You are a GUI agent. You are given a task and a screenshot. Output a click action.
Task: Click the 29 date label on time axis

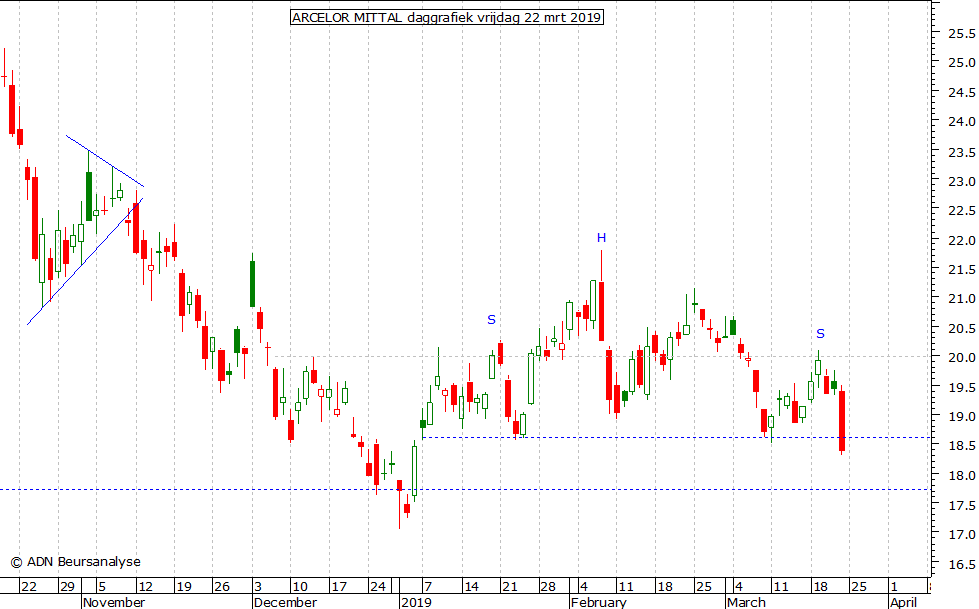(x=67, y=587)
